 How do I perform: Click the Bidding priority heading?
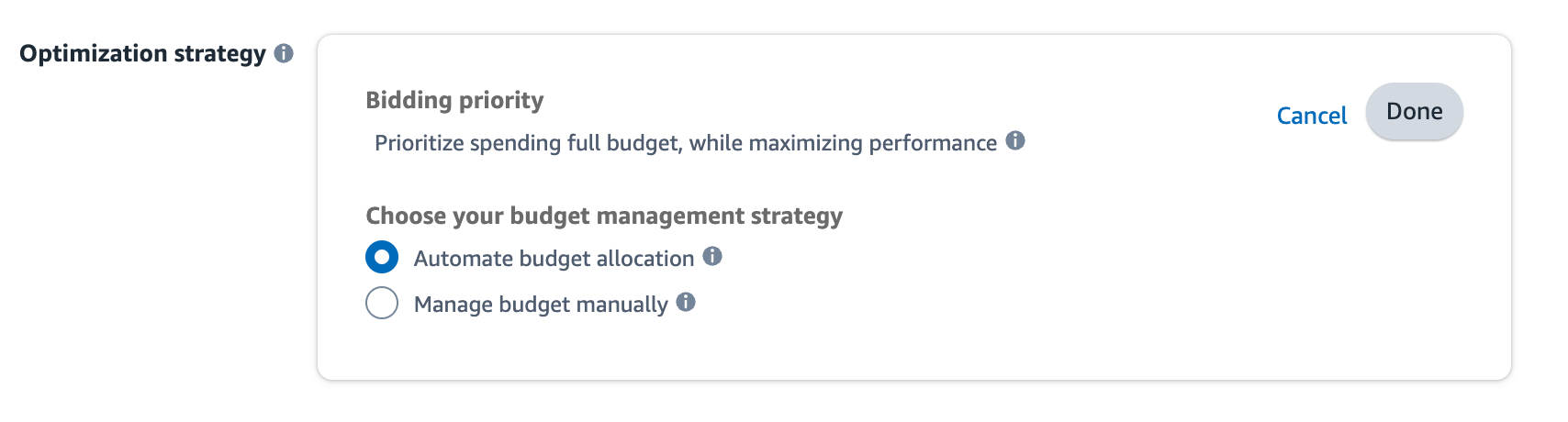pyautogui.click(x=454, y=100)
